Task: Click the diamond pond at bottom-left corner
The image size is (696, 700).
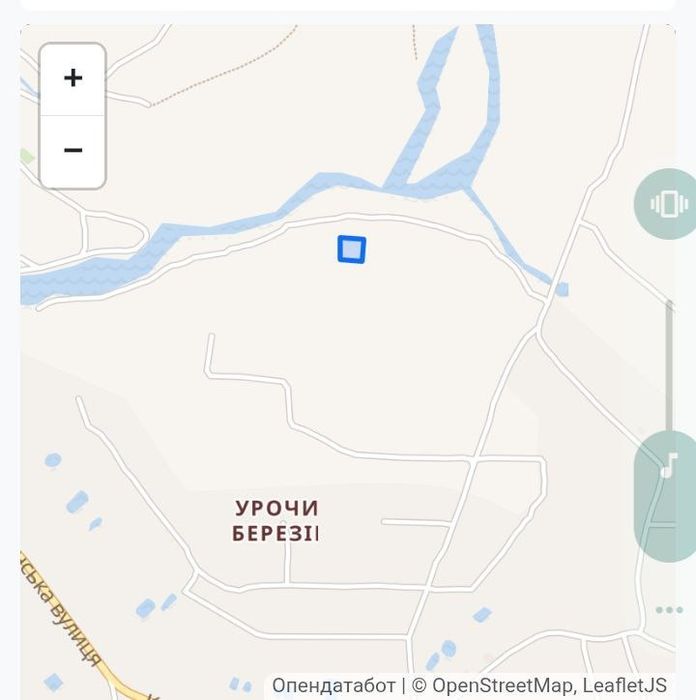Action: point(53,682)
